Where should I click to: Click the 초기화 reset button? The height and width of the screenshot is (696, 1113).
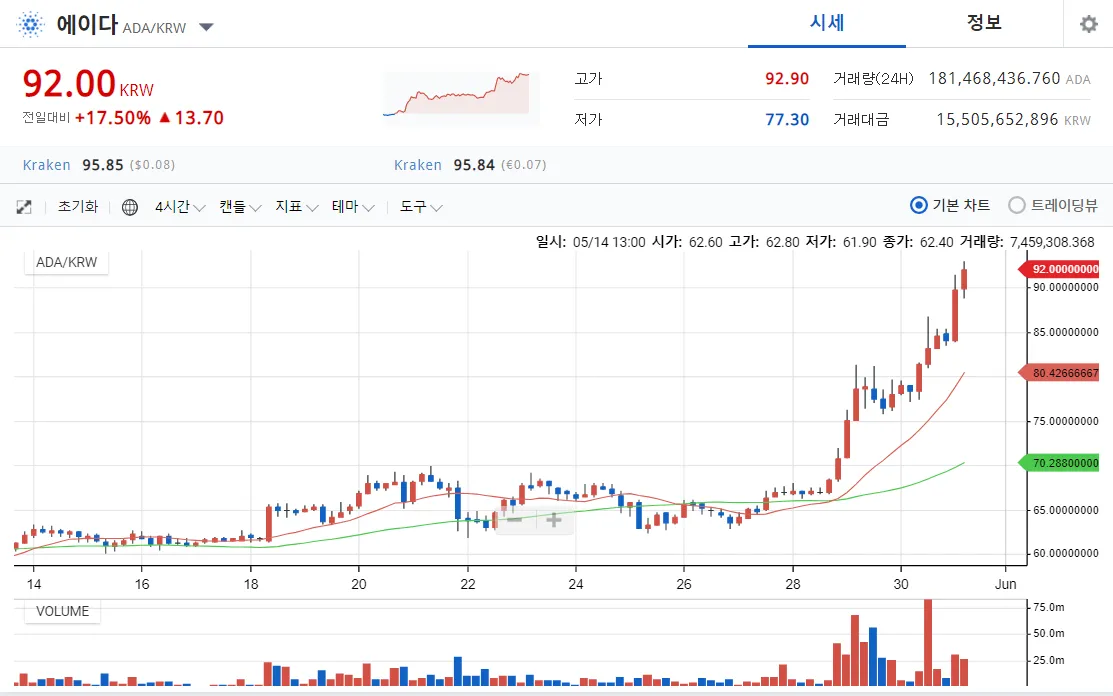(78, 206)
